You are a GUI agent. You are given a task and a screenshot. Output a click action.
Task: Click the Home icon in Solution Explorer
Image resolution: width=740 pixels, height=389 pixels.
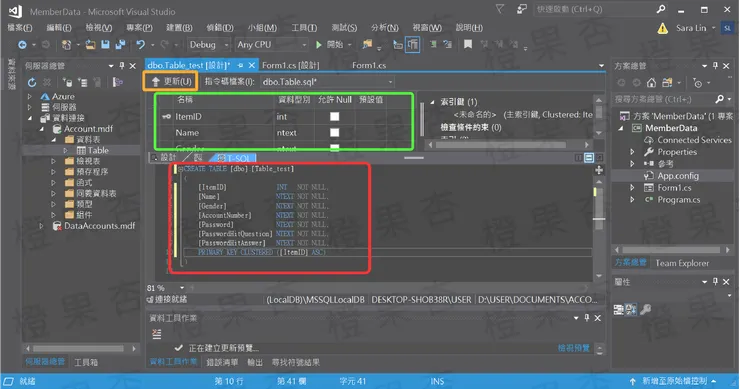click(x=651, y=83)
